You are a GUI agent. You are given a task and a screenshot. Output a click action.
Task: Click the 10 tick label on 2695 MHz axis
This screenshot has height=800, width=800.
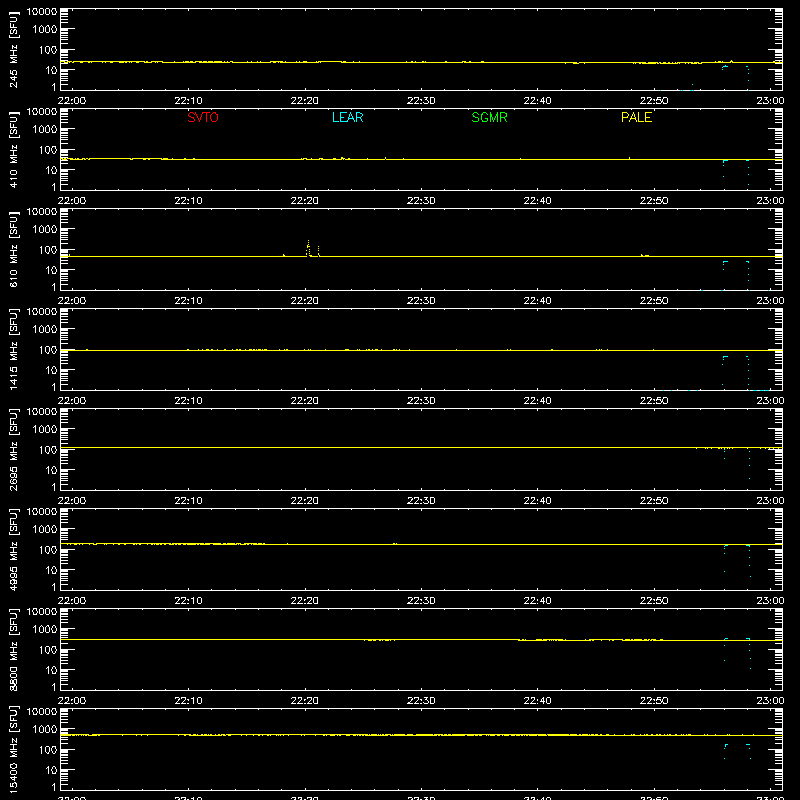(51, 470)
